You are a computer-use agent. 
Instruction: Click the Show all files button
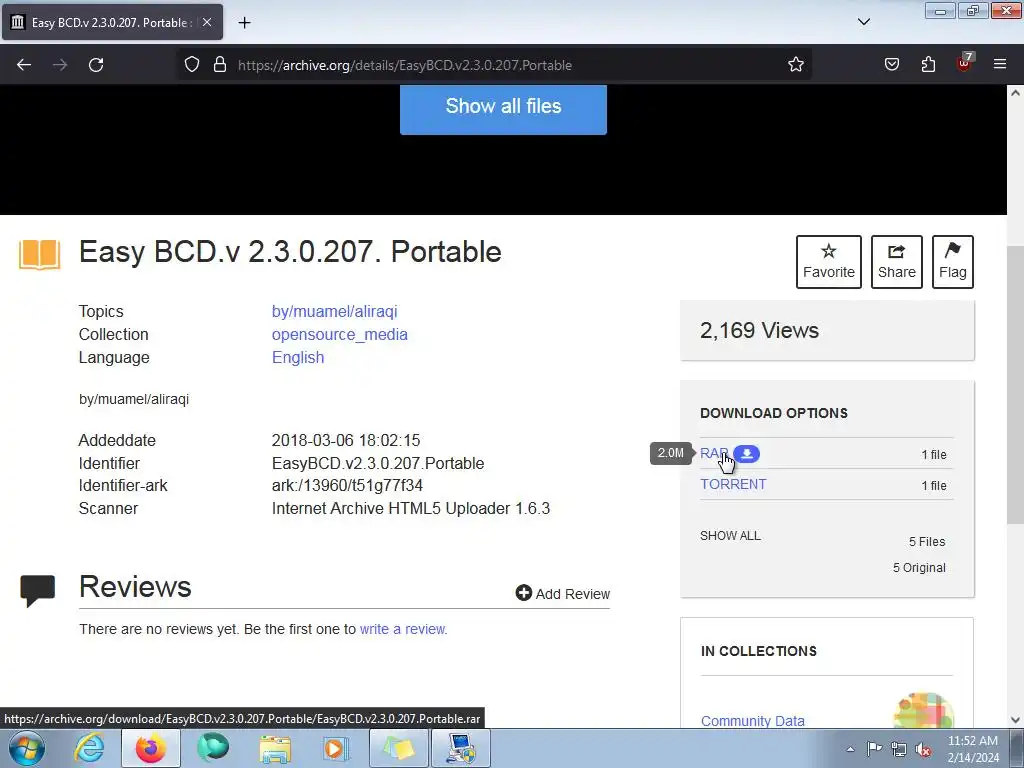click(503, 107)
